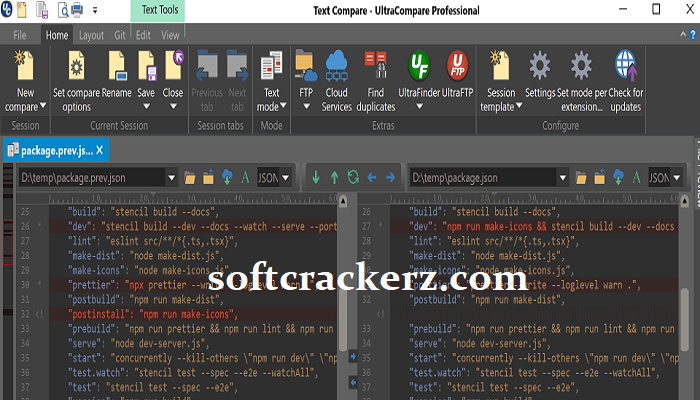Expand the Session template dropdown arrow
700x400 pixels.
(x=519, y=106)
